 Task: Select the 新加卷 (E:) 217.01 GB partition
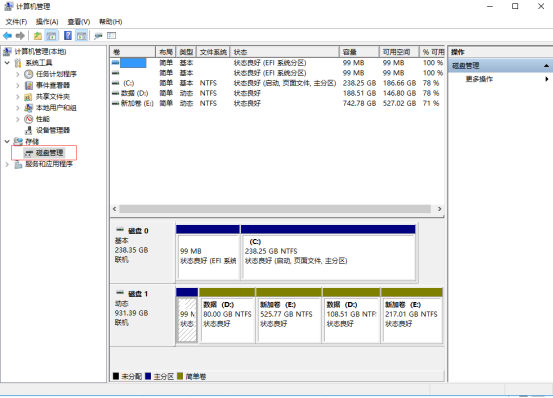412,316
